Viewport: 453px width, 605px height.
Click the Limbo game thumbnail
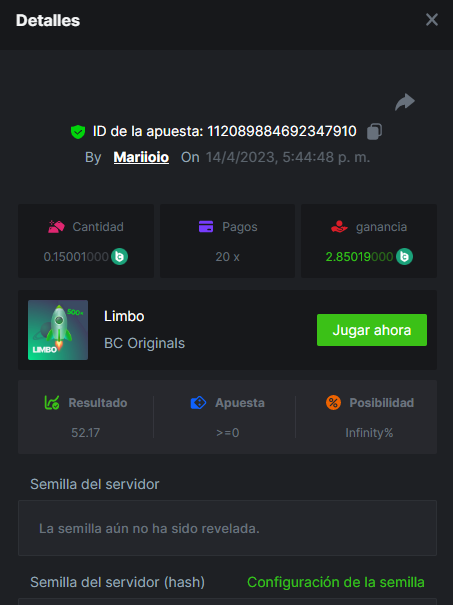[58, 330]
